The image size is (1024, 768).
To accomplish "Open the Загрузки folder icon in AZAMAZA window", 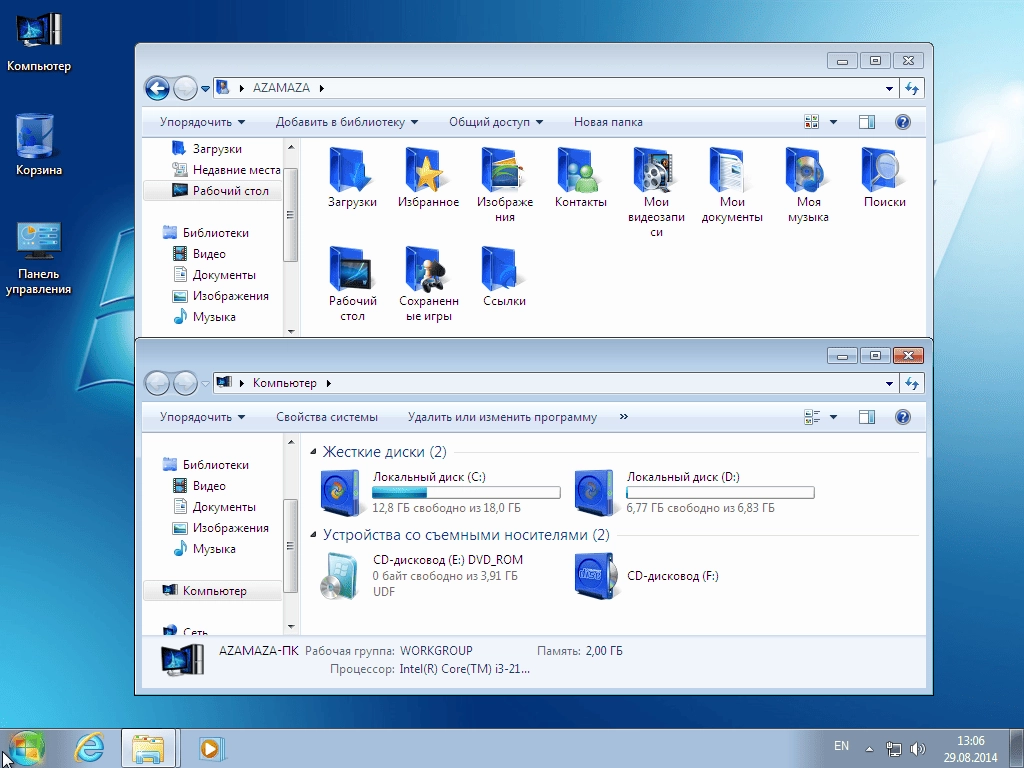I will pyautogui.click(x=352, y=178).
